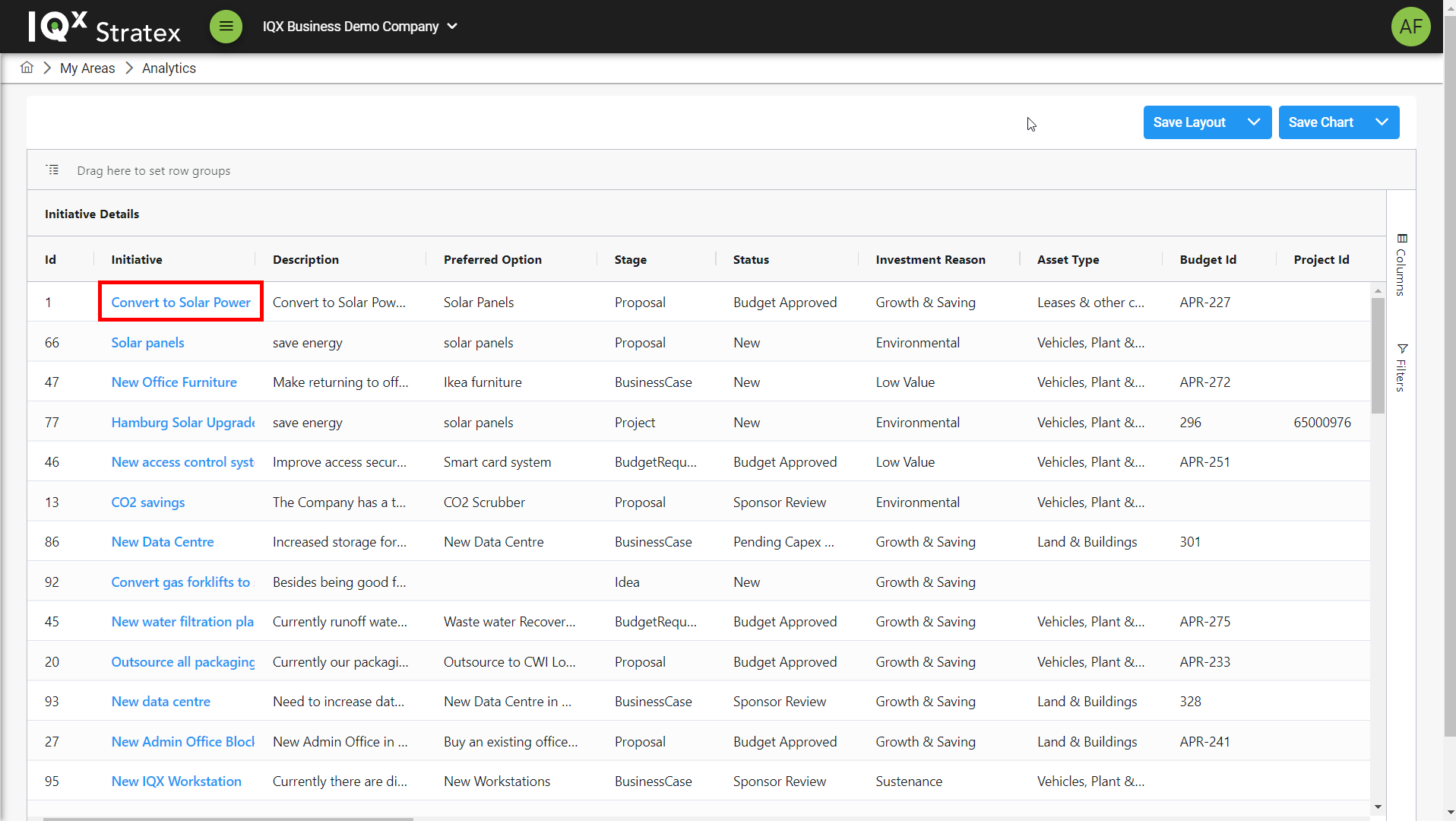Sort by the Investment Reason column header
1456x821 pixels.
tap(930, 260)
